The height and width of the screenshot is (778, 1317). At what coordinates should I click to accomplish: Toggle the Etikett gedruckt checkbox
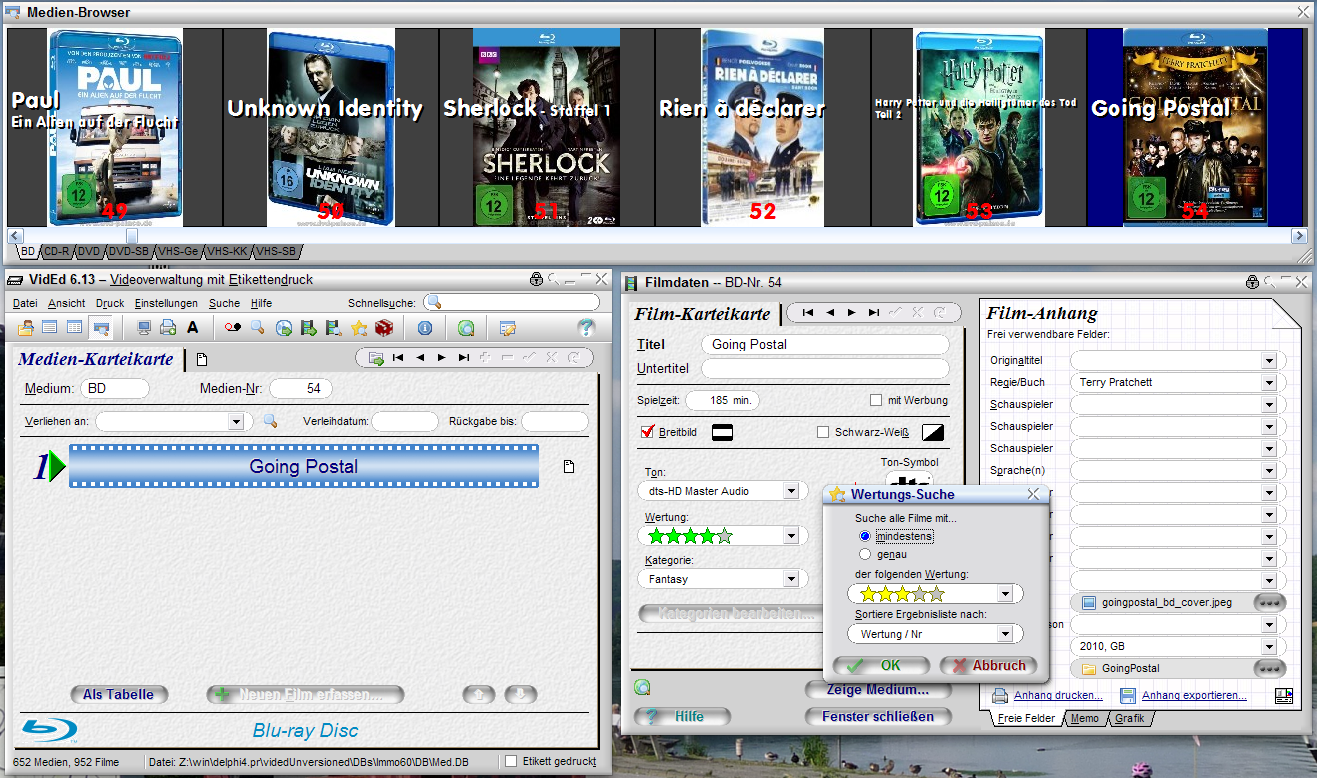(x=512, y=762)
